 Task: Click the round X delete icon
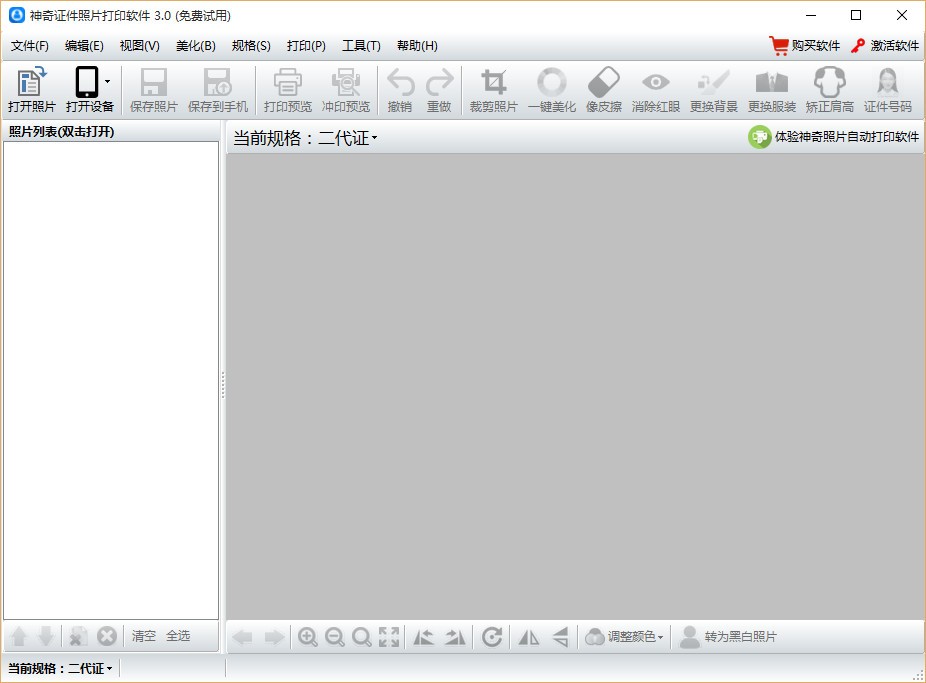click(107, 636)
